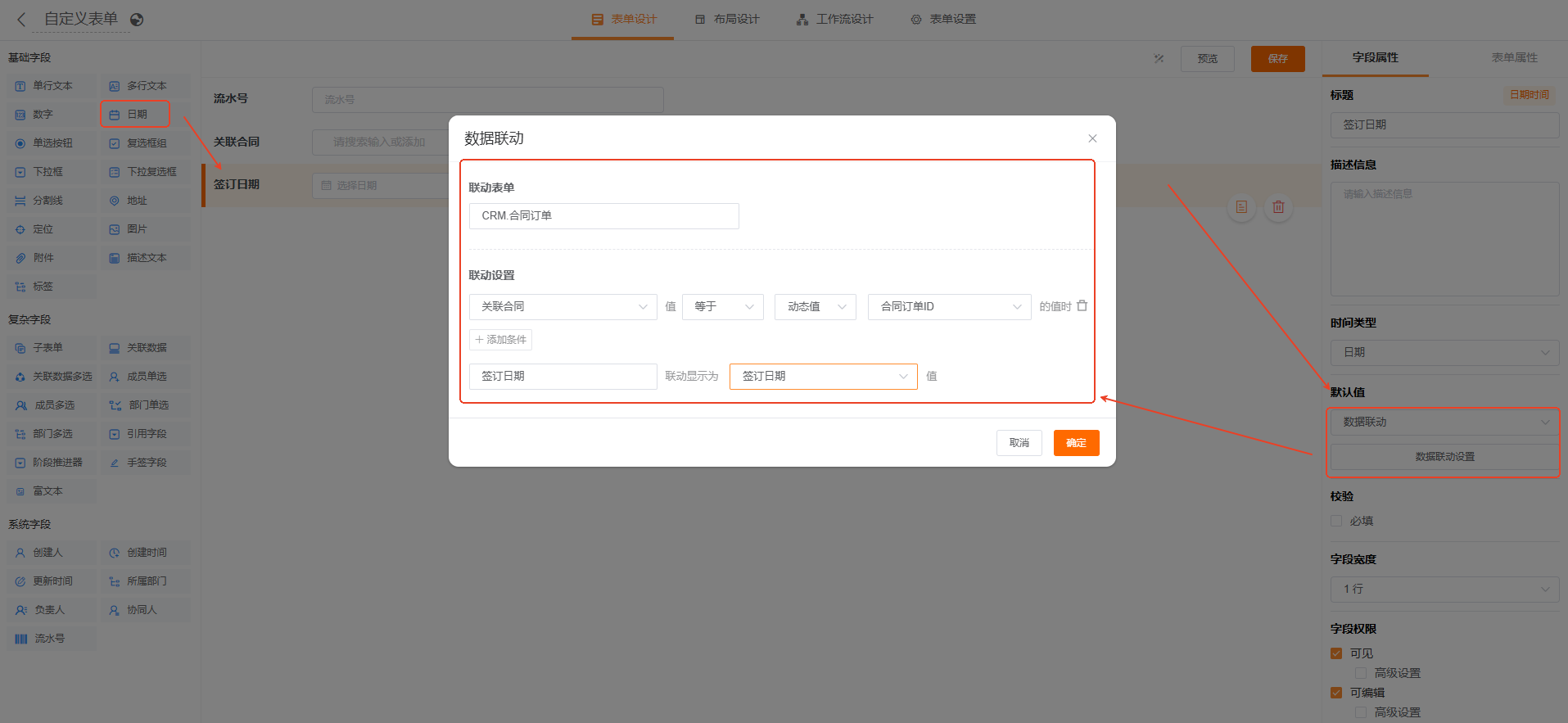Click the 添加条件 button
The image size is (1568, 723).
coord(500,340)
